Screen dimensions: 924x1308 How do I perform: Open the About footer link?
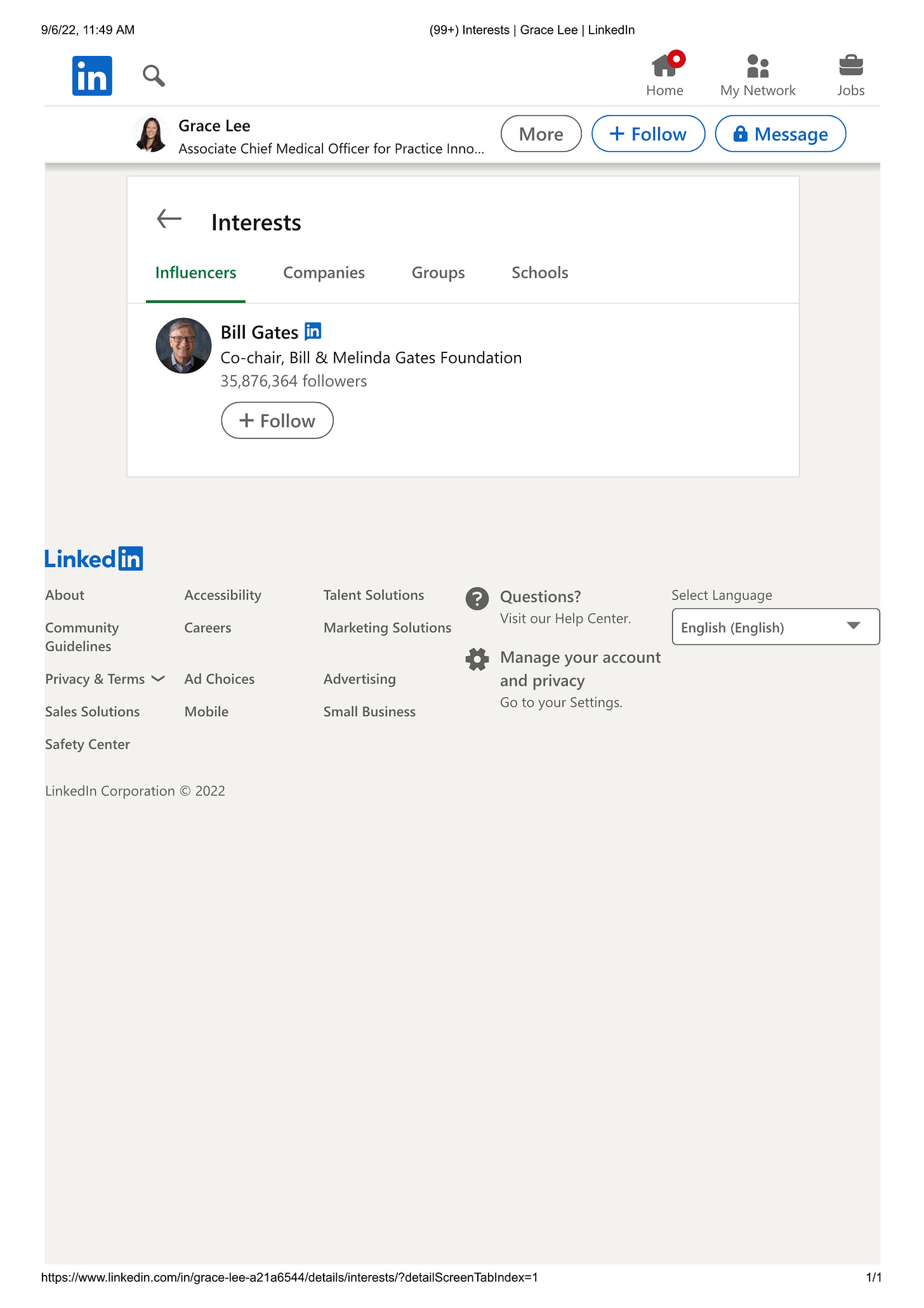pyautogui.click(x=65, y=595)
